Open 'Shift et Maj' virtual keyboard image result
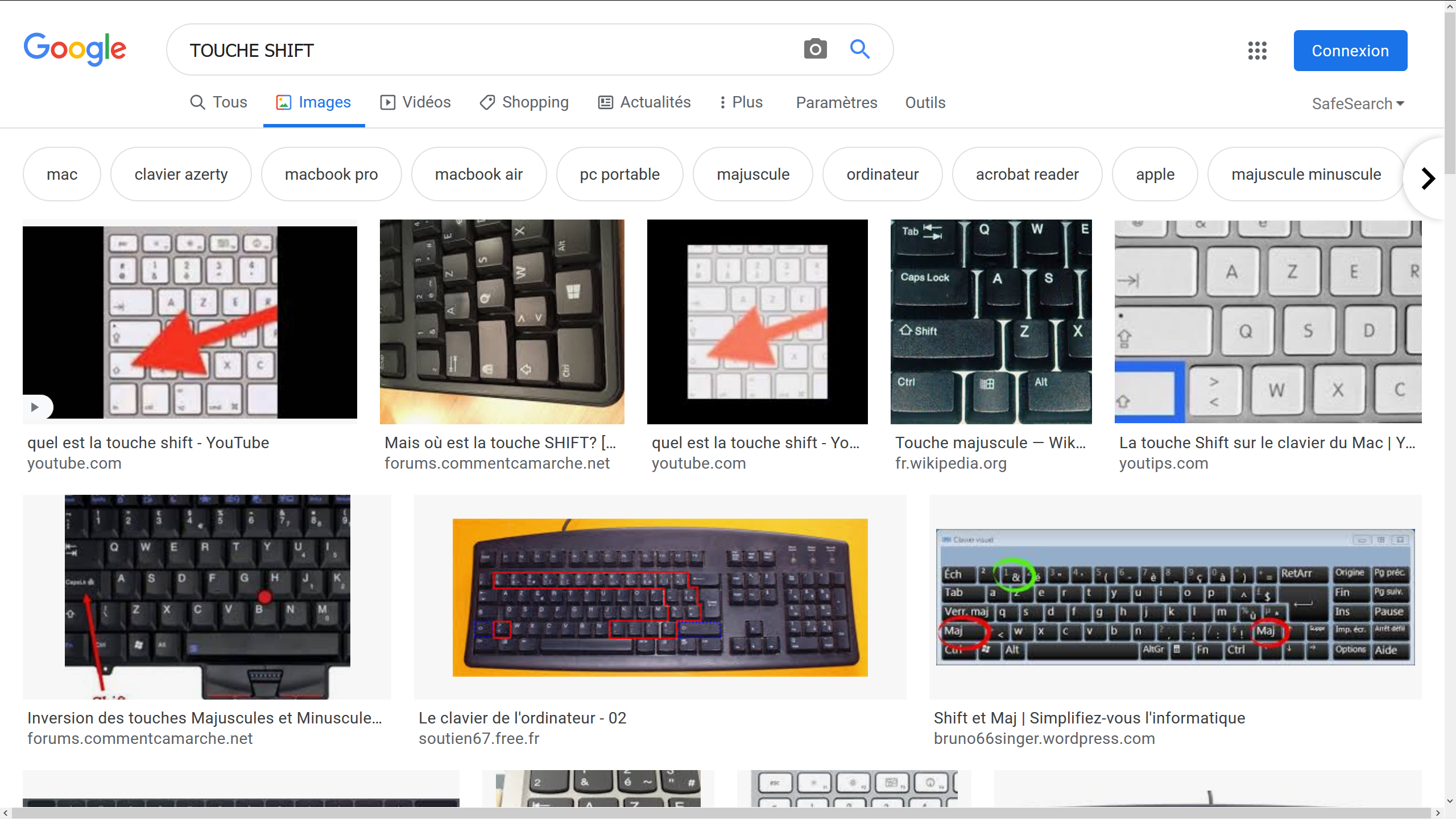The height and width of the screenshot is (819, 1456). [1175, 597]
